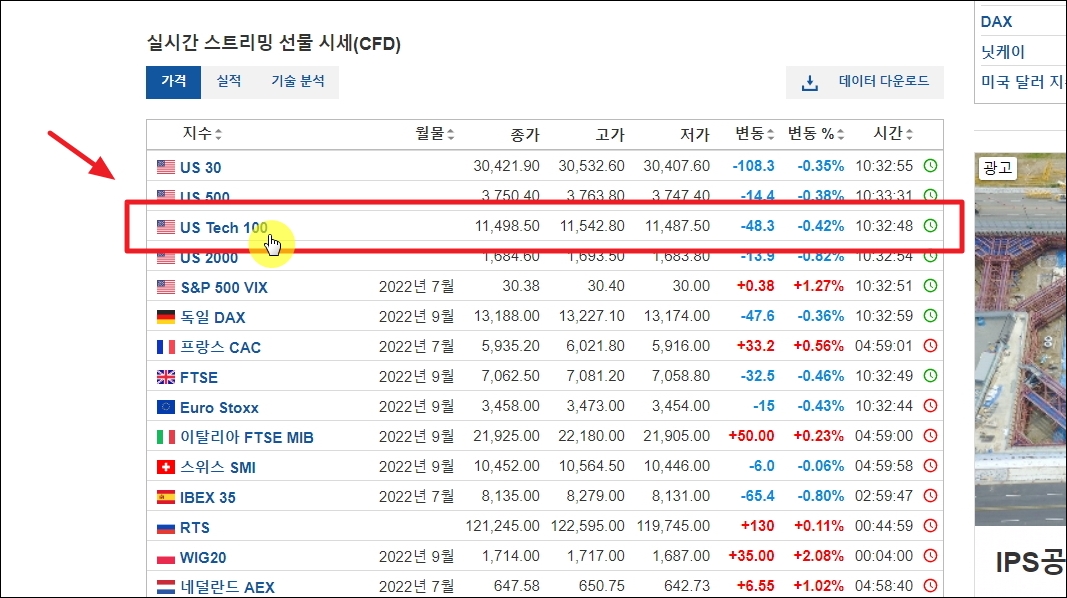Screen dimensions: 1067x598
Task: Click the red clock icon in 이탈리아 FTSE MIB row
Action: 930,435
